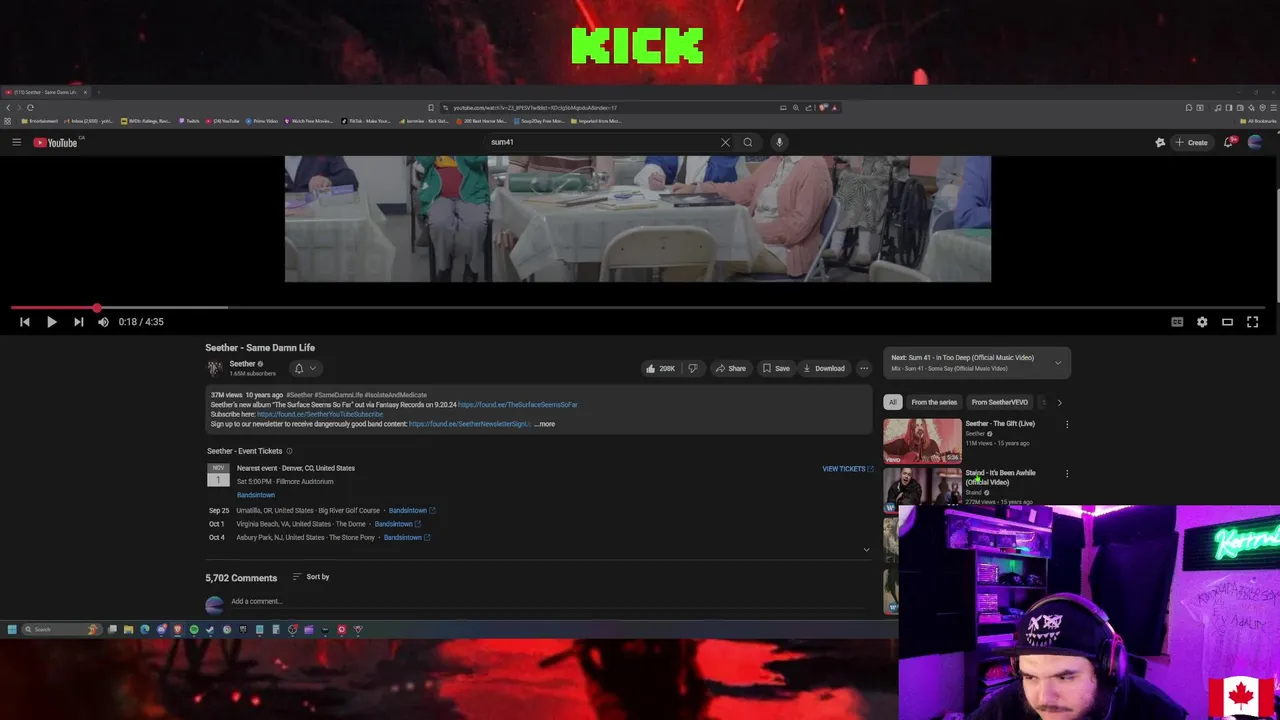Open the comments Sort by menu
1280x720 pixels.
(x=311, y=577)
